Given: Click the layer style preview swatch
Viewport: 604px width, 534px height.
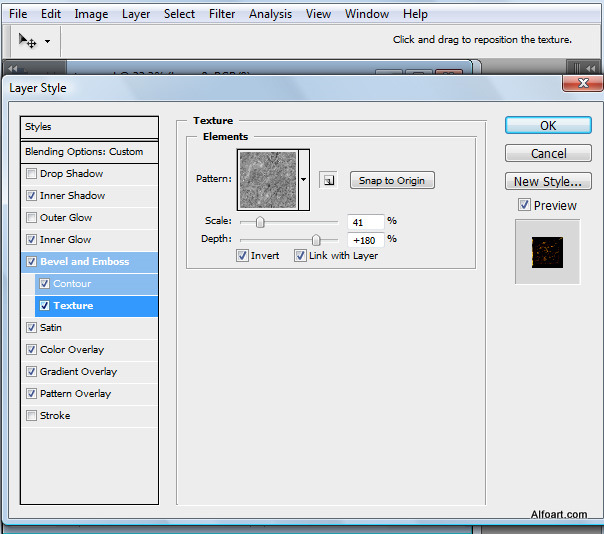Looking at the screenshot, I should (x=546, y=251).
